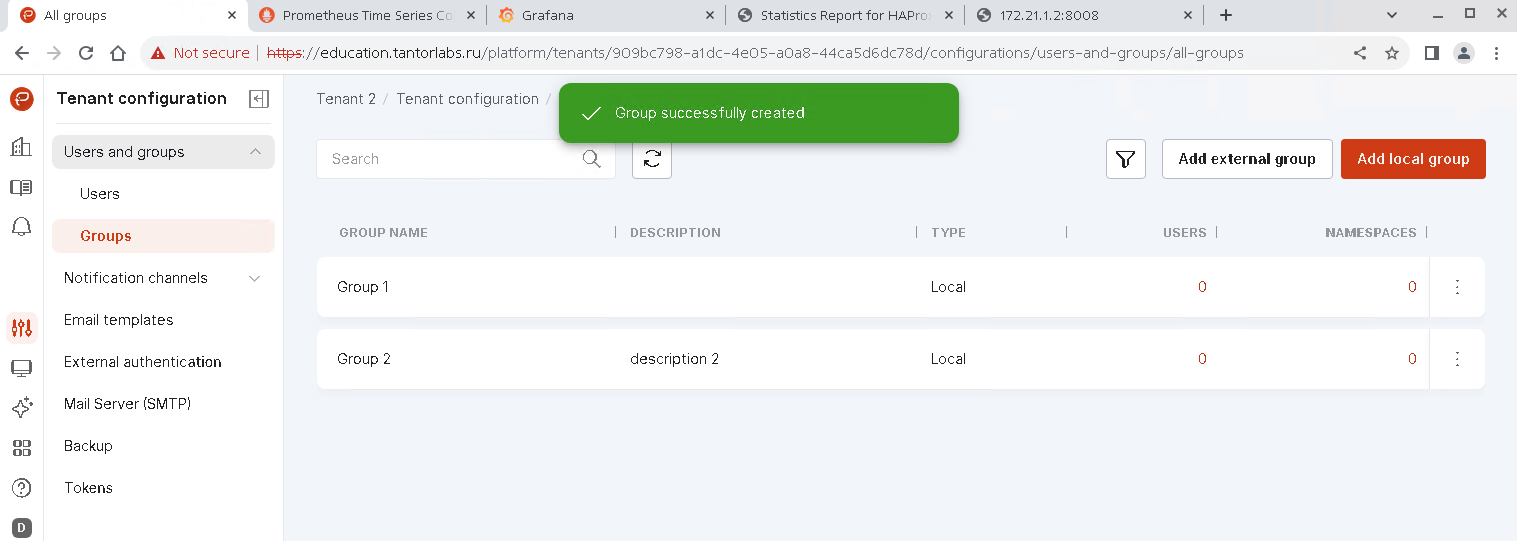This screenshot has height=541, width=1517.
Task: Open the help question mark icon
Action: 21,488
